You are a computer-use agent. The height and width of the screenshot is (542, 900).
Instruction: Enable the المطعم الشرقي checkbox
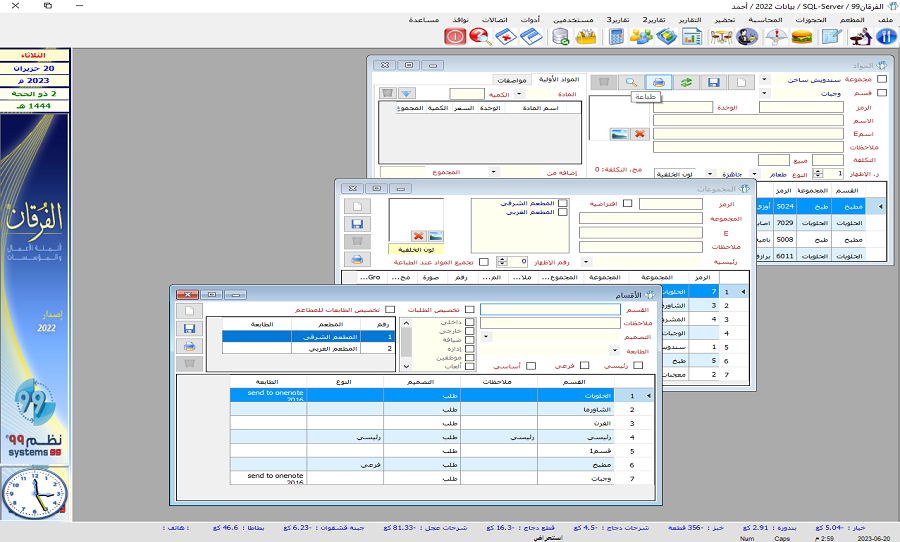pos(563,203)
